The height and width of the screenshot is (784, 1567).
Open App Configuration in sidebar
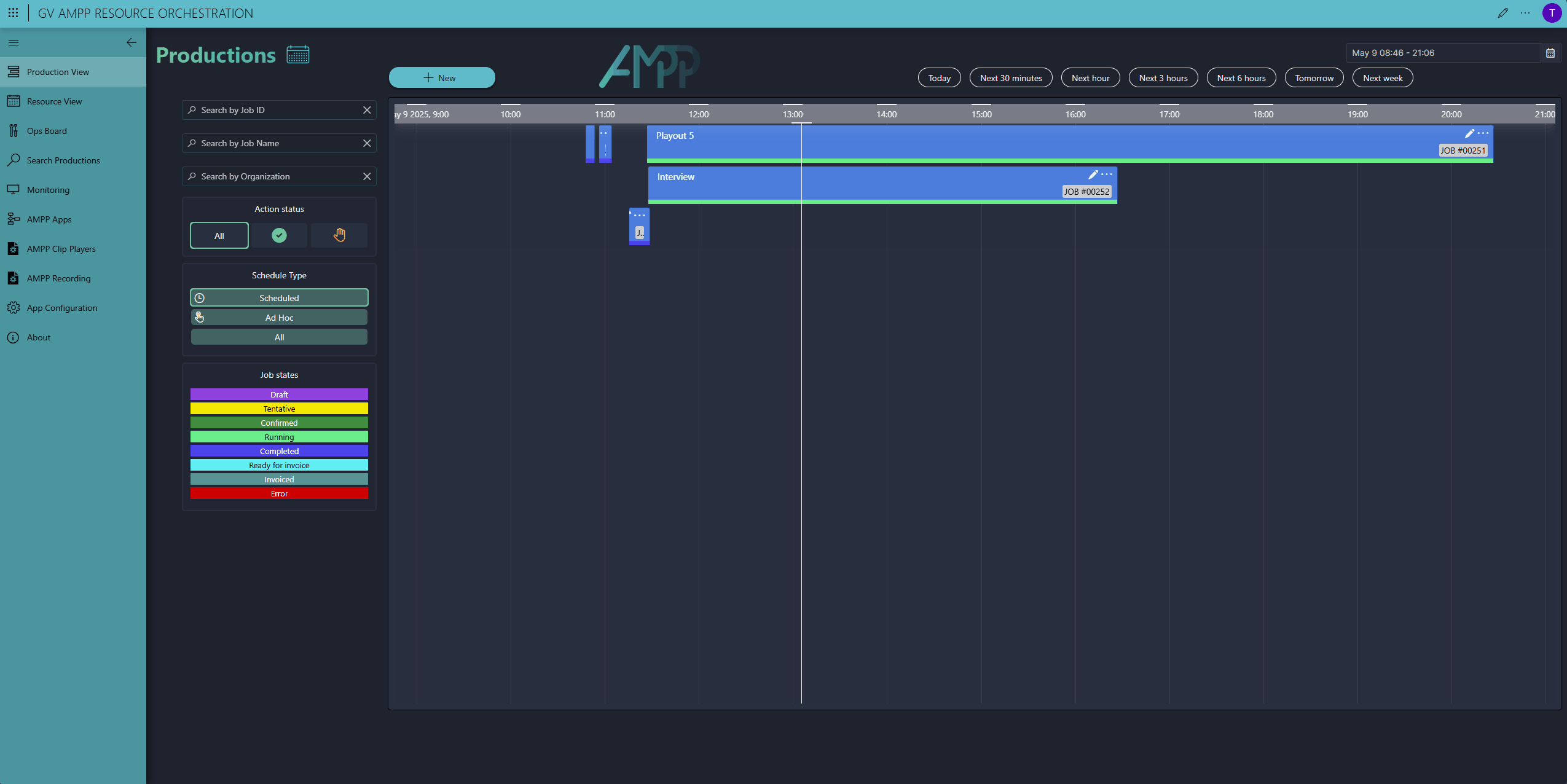point(73,308)
